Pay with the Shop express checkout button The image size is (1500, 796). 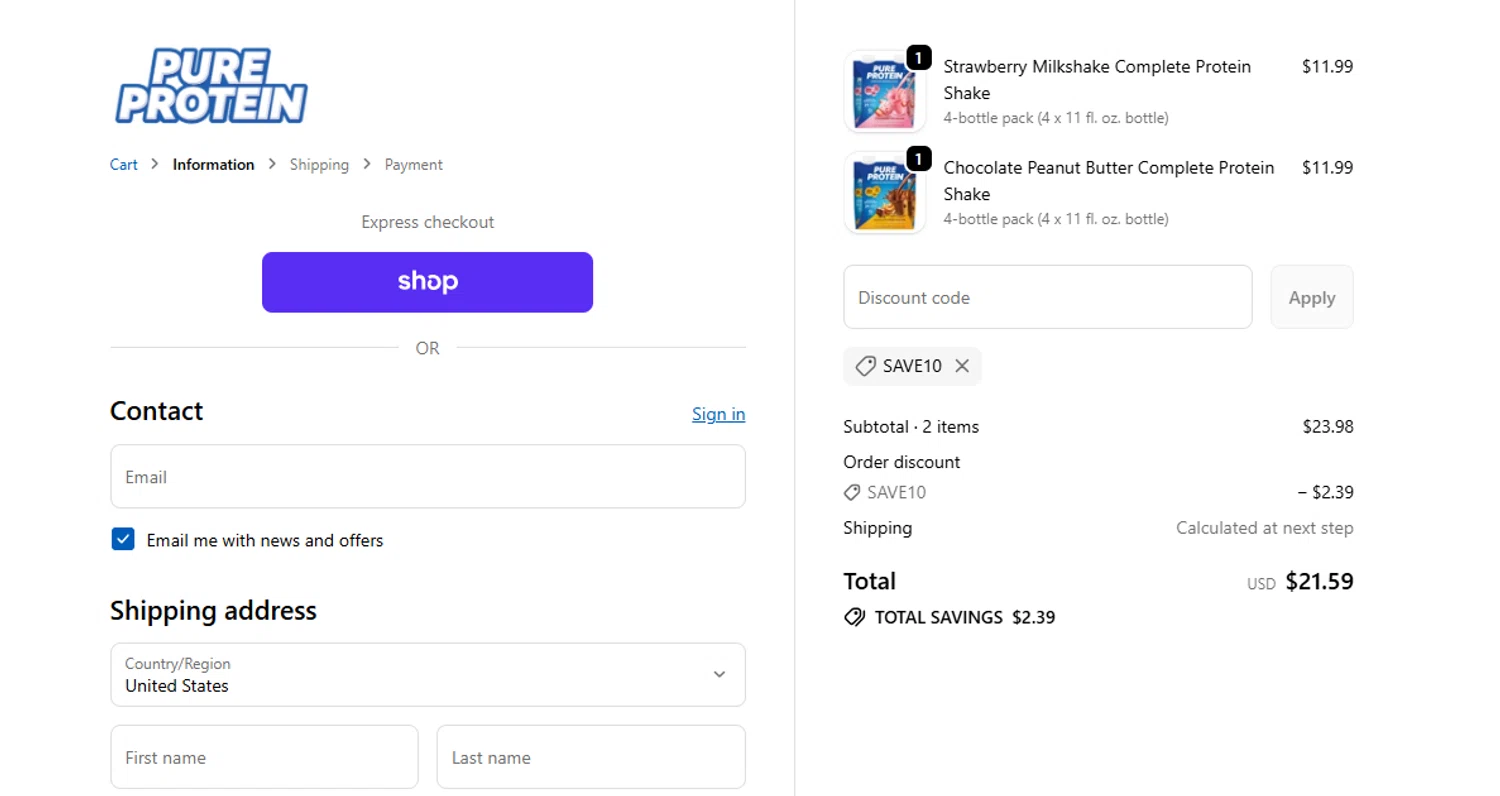[x=428, y=282]
